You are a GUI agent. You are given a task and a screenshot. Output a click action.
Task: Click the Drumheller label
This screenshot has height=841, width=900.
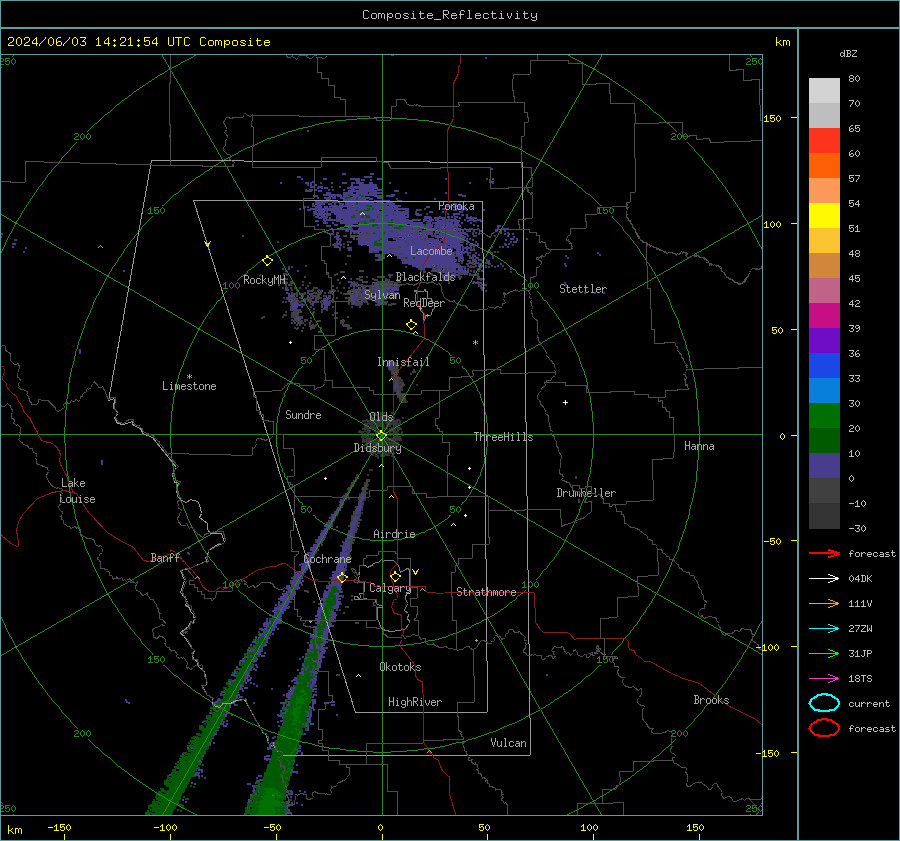coord(586,493)
